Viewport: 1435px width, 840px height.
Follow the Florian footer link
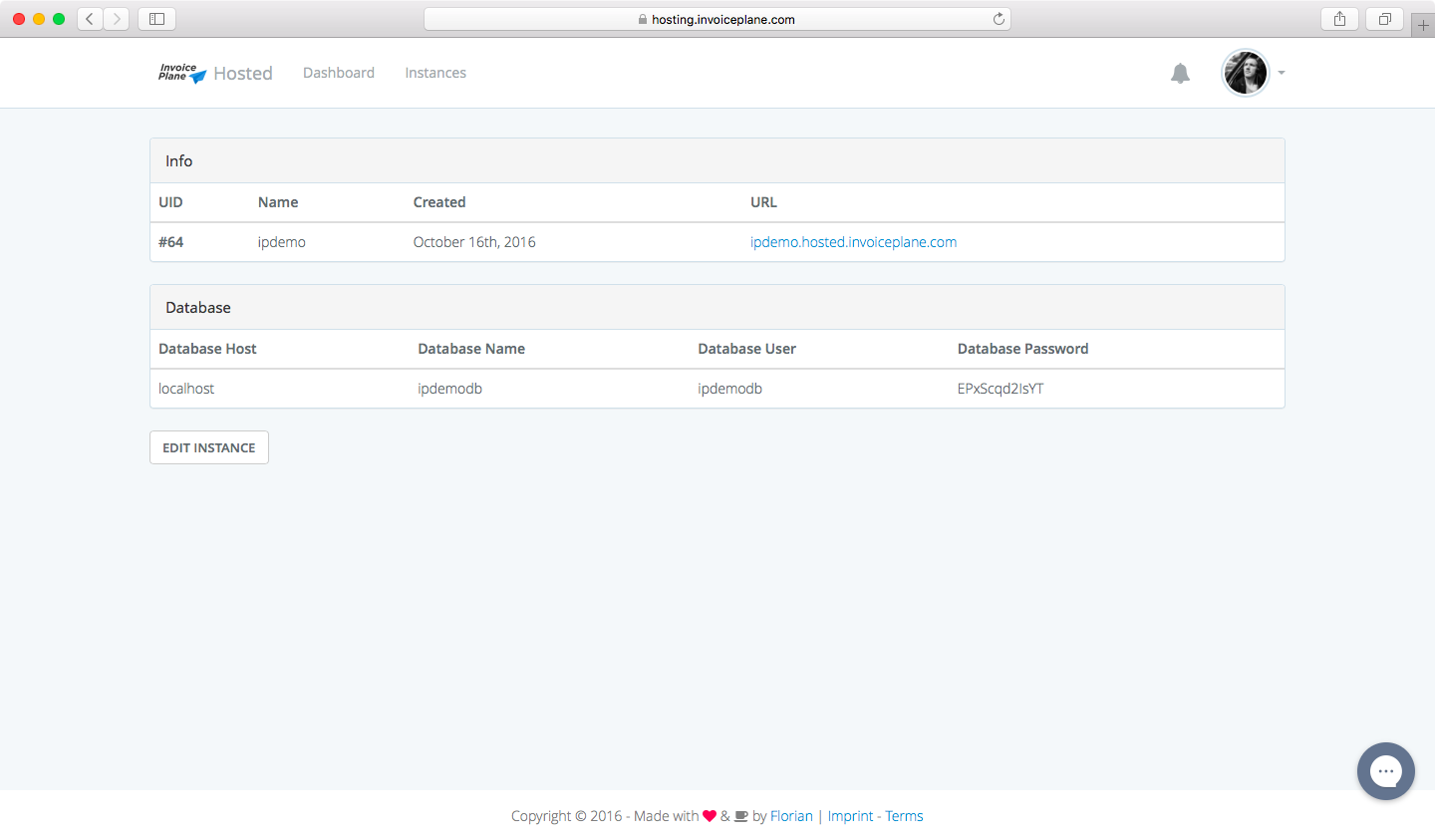[791, 816]
